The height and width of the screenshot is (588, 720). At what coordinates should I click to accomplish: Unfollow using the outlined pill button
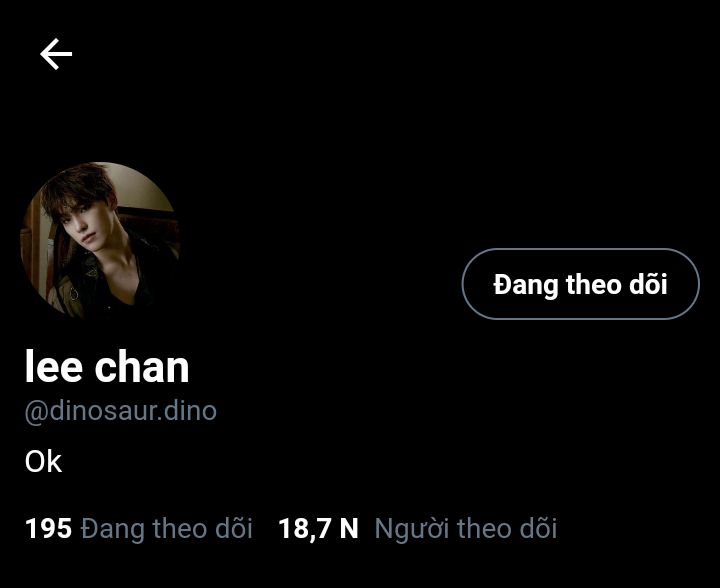tap(580, 284)
